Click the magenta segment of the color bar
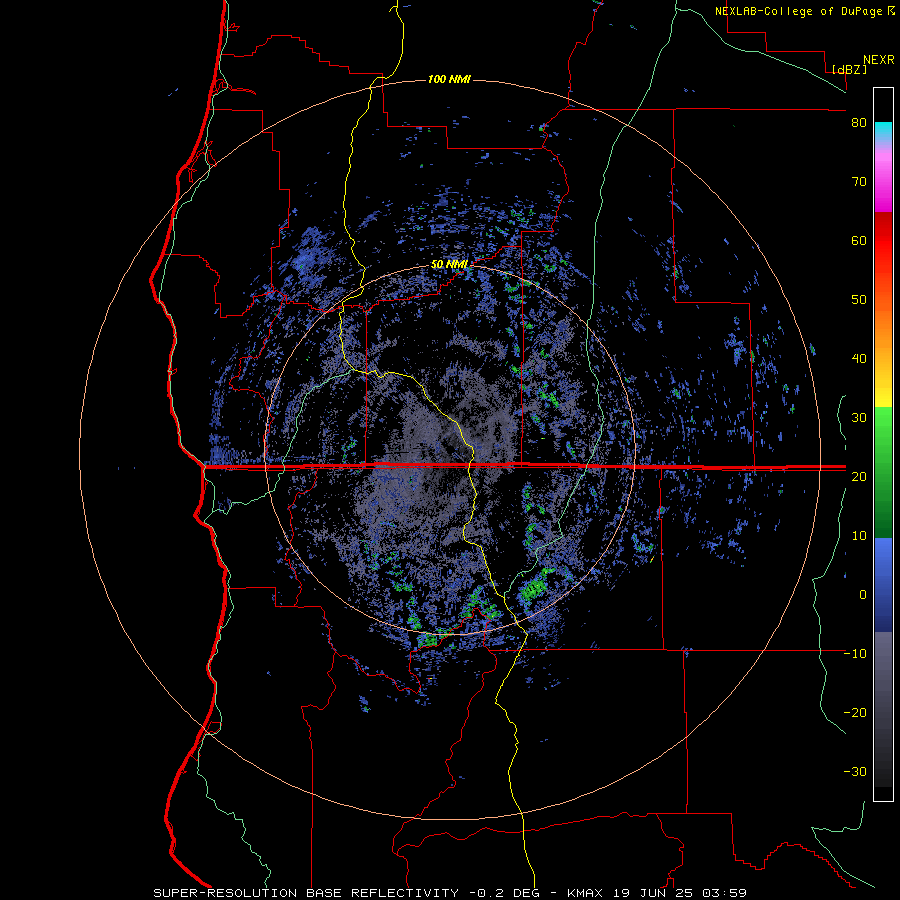The width and height of the screenshot is (900, 900). coord(883,184)
